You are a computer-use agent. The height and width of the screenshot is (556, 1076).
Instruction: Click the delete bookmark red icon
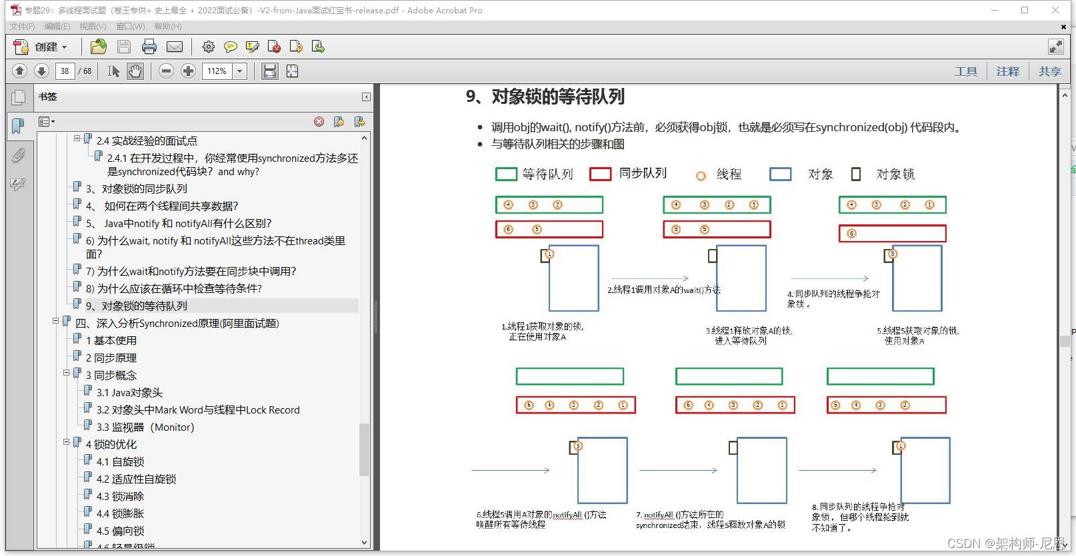319,121
